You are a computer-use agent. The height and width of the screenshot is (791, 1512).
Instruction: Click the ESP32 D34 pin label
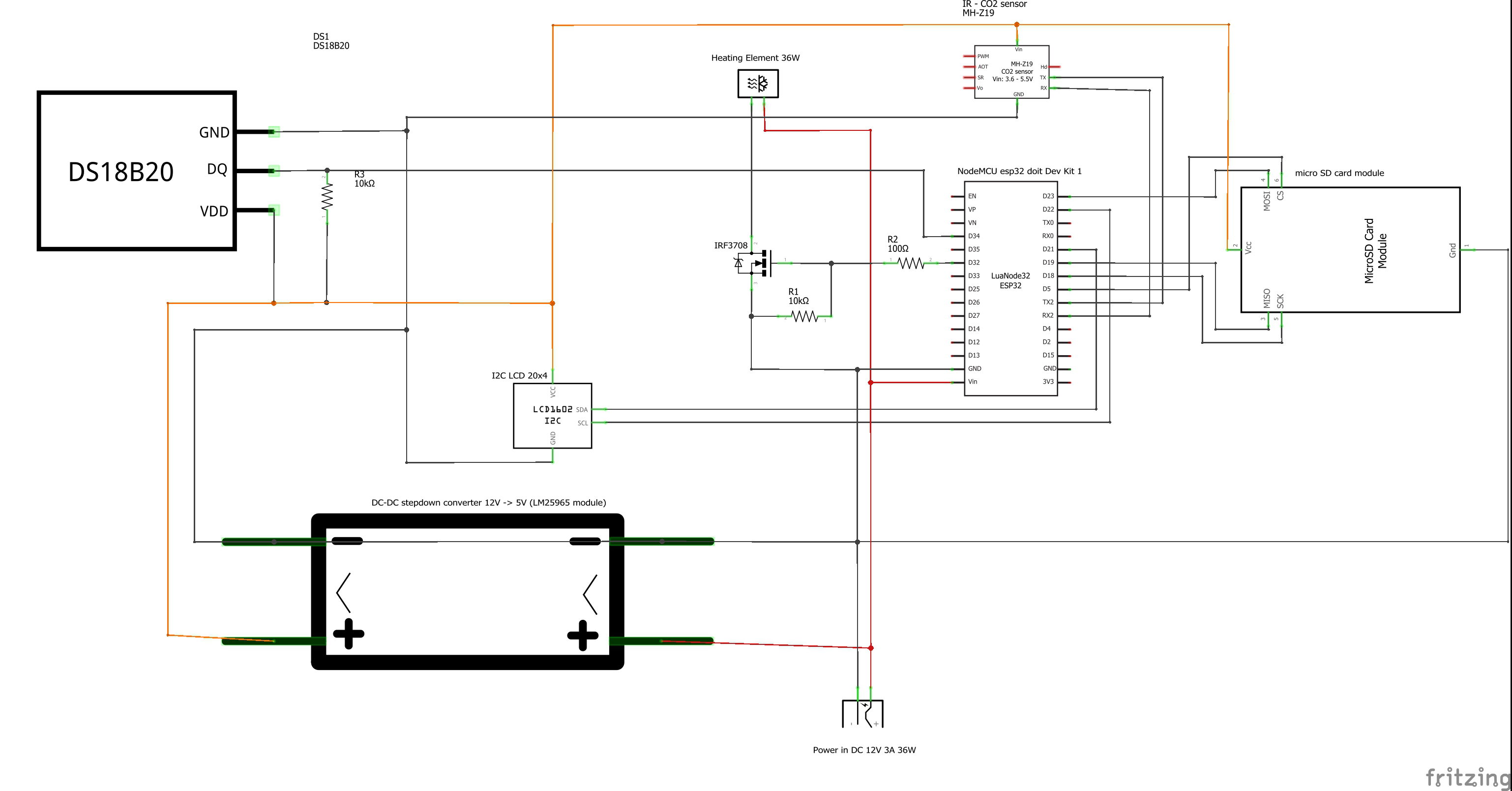(x=974, y=236)
